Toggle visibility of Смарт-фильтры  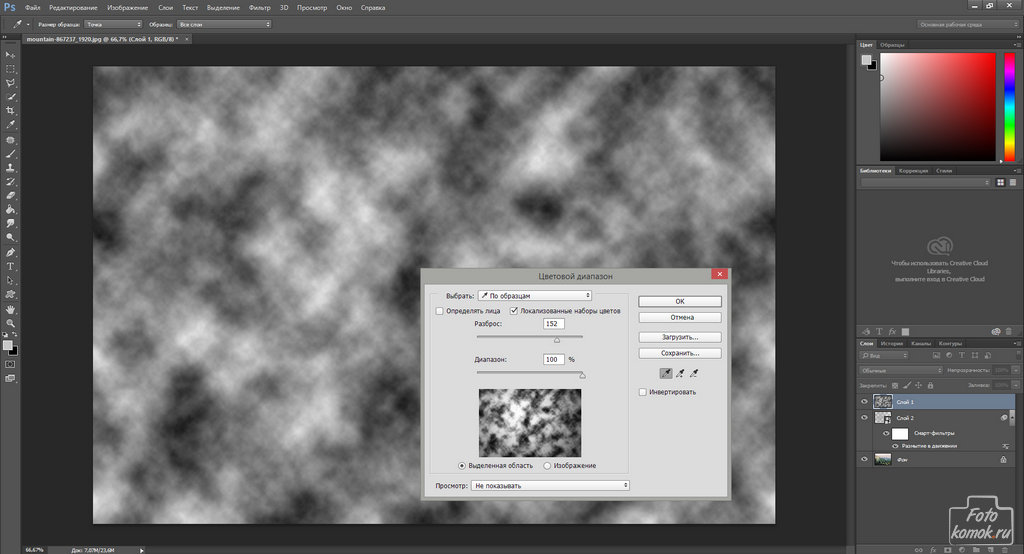click(886, 433)
